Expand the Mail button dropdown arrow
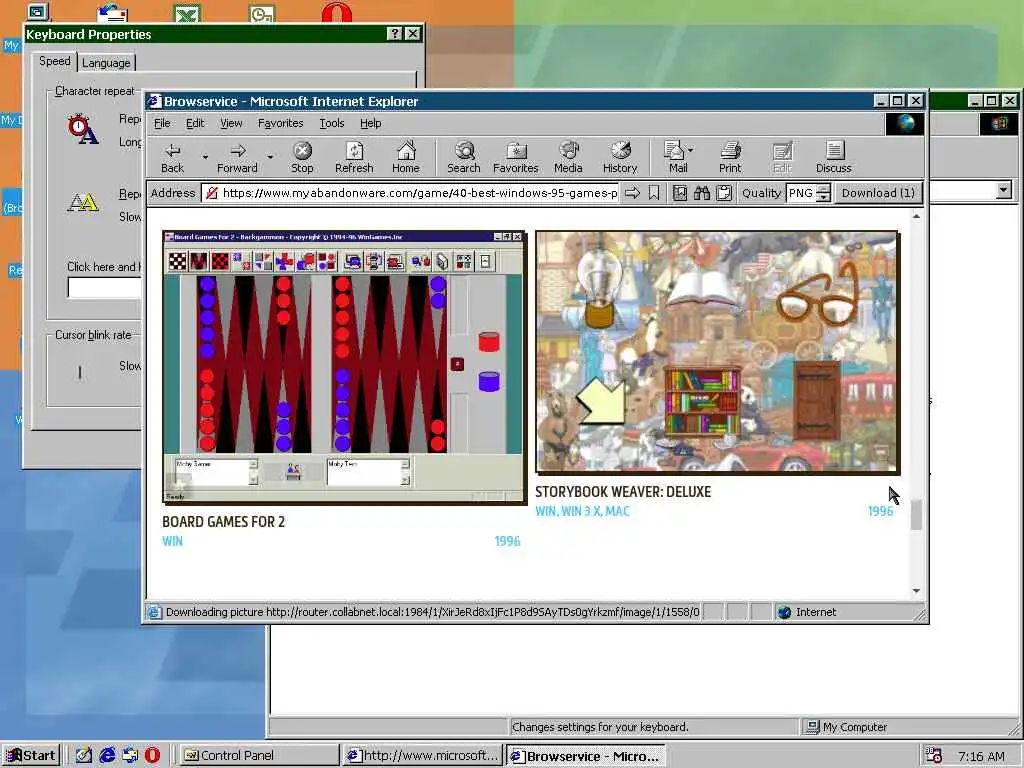The height and width of the screenshot is (768, 1024). [691, 150]
